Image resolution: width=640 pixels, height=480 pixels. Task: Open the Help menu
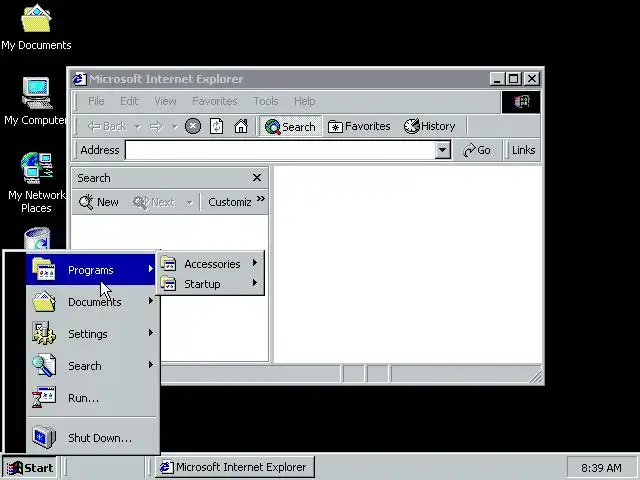point(304,101)
